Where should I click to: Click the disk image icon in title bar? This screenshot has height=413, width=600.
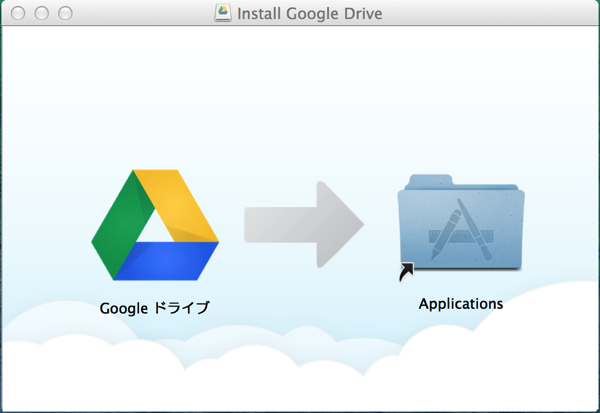click(223, 13)
